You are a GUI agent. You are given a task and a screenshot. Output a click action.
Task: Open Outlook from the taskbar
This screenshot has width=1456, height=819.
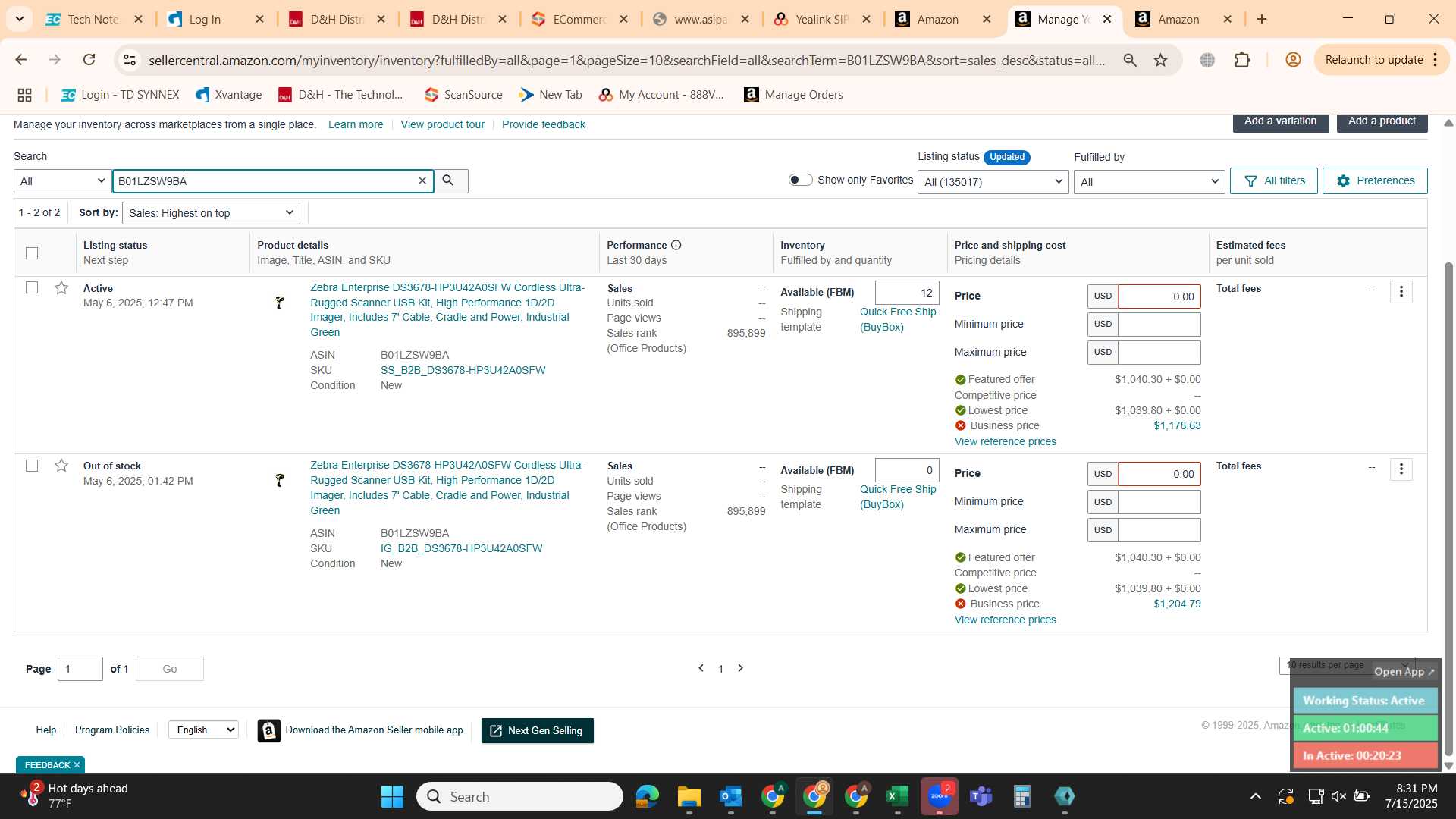click(730, 796)
